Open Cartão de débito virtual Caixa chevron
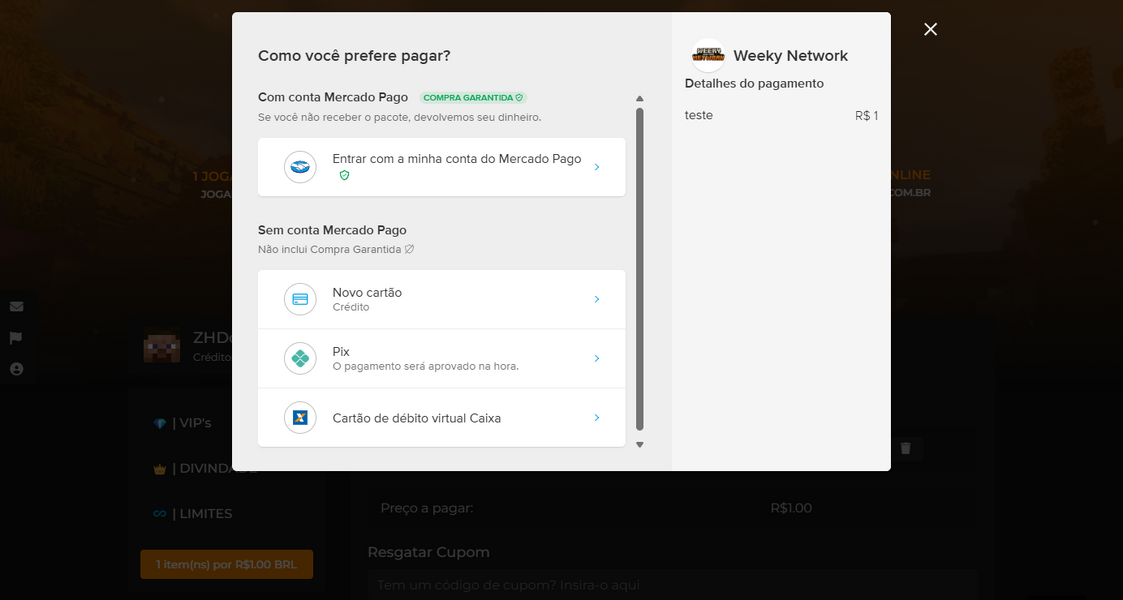The width and height of the screenshot is (1123, 600). [x=597, y=418]
